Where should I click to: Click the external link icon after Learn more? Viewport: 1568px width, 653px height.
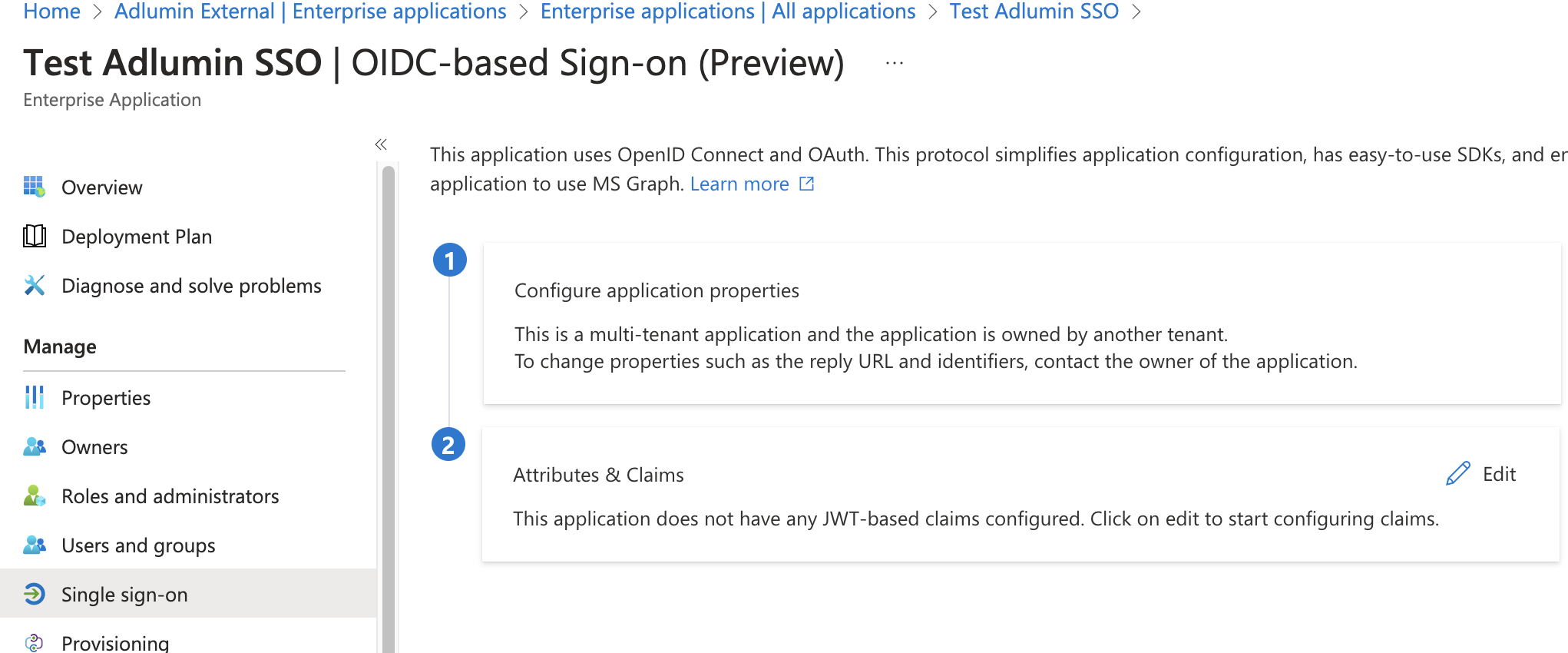(x=806, y=184)
